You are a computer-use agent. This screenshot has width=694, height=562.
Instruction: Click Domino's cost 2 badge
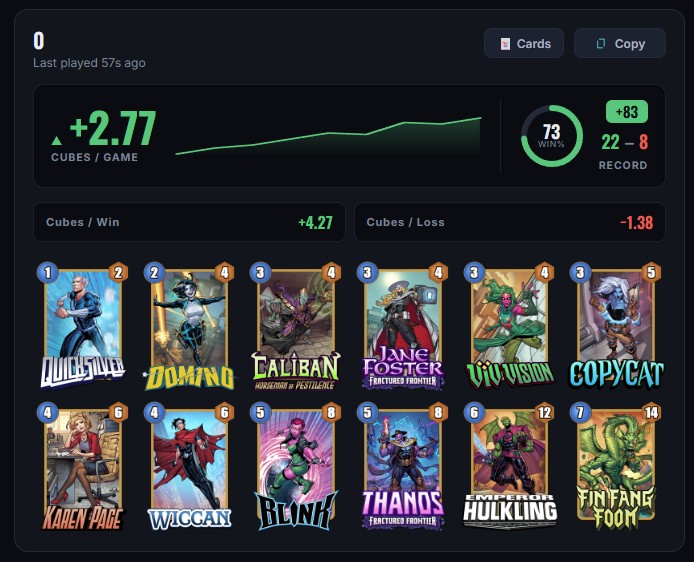(154, 273)
